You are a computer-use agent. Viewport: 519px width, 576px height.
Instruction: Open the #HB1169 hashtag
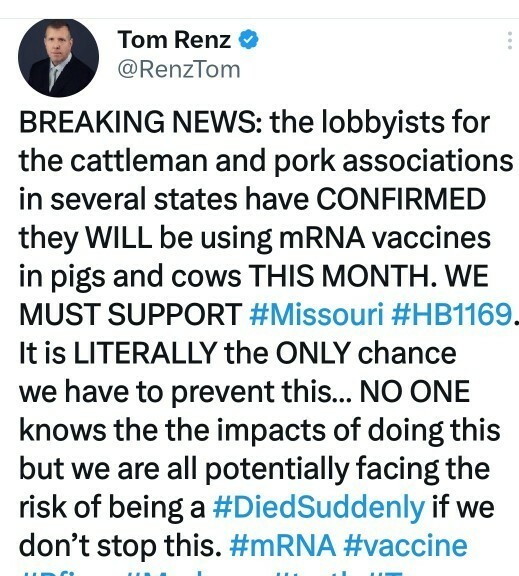pos(452,314)
